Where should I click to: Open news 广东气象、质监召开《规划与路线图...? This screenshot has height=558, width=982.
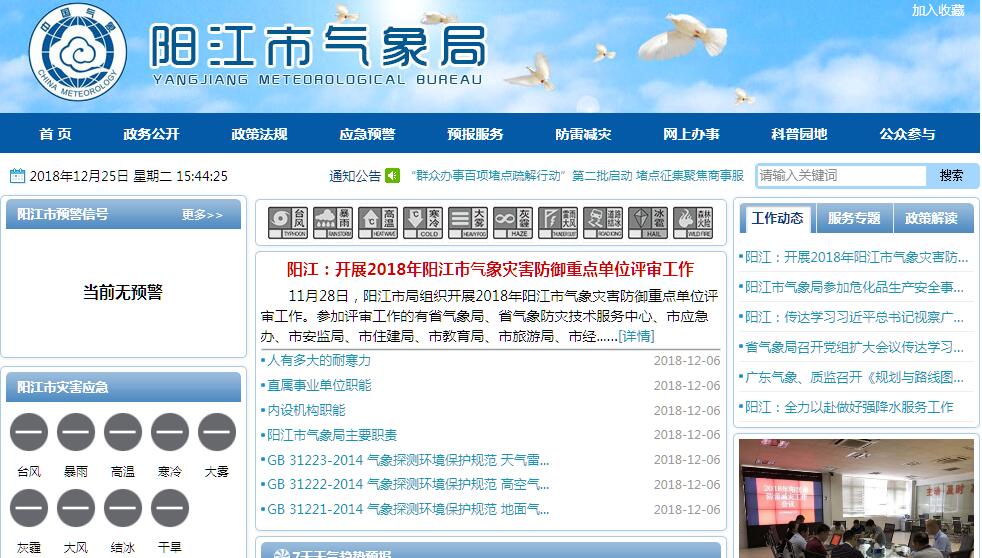click(x=854, y=377)
